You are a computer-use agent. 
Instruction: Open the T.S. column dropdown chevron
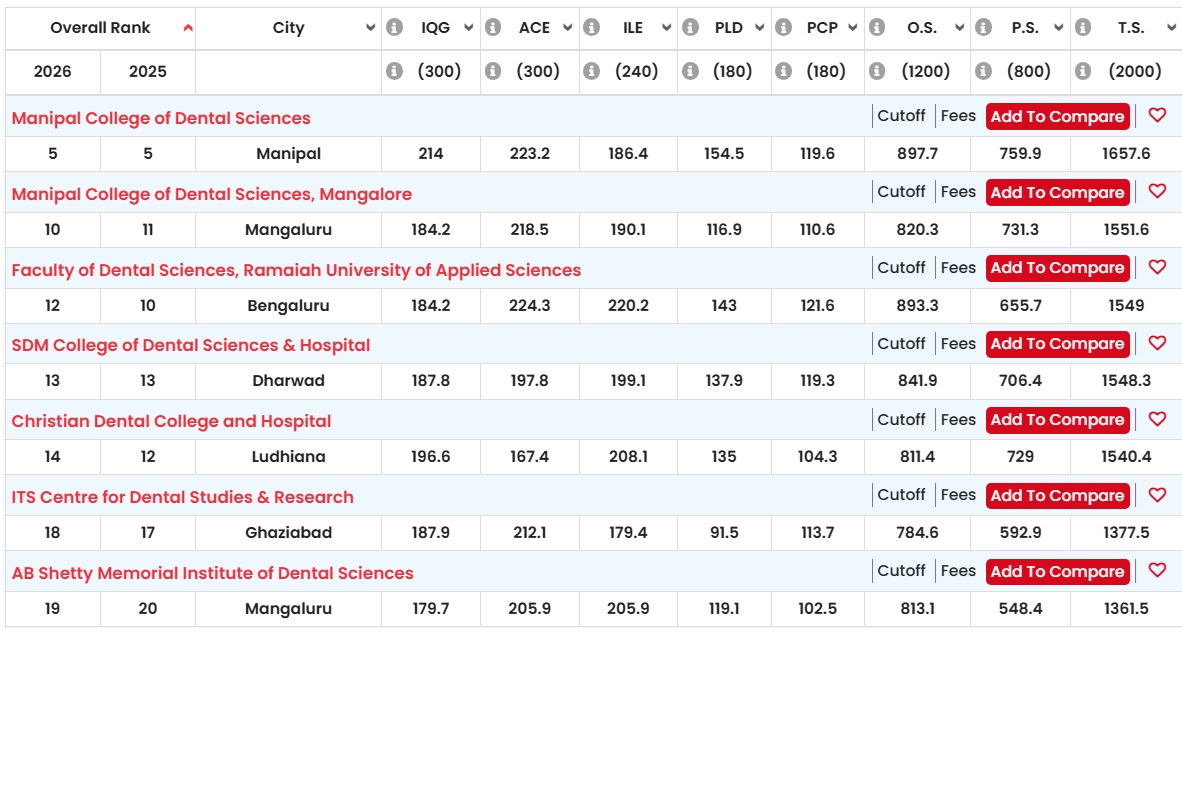(1171, 28)
